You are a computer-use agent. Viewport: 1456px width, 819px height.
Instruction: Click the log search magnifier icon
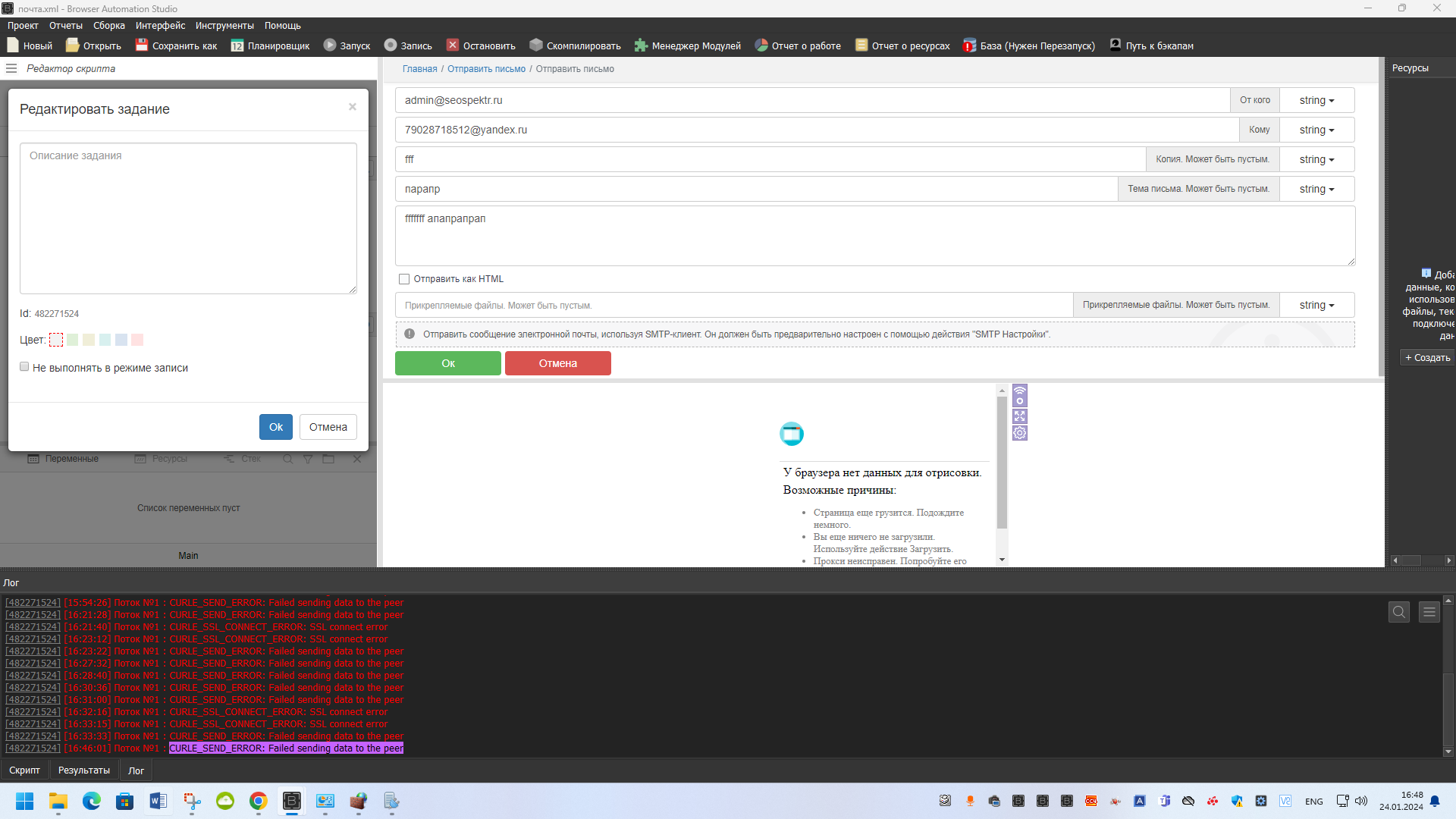[x=1399, y=612]
